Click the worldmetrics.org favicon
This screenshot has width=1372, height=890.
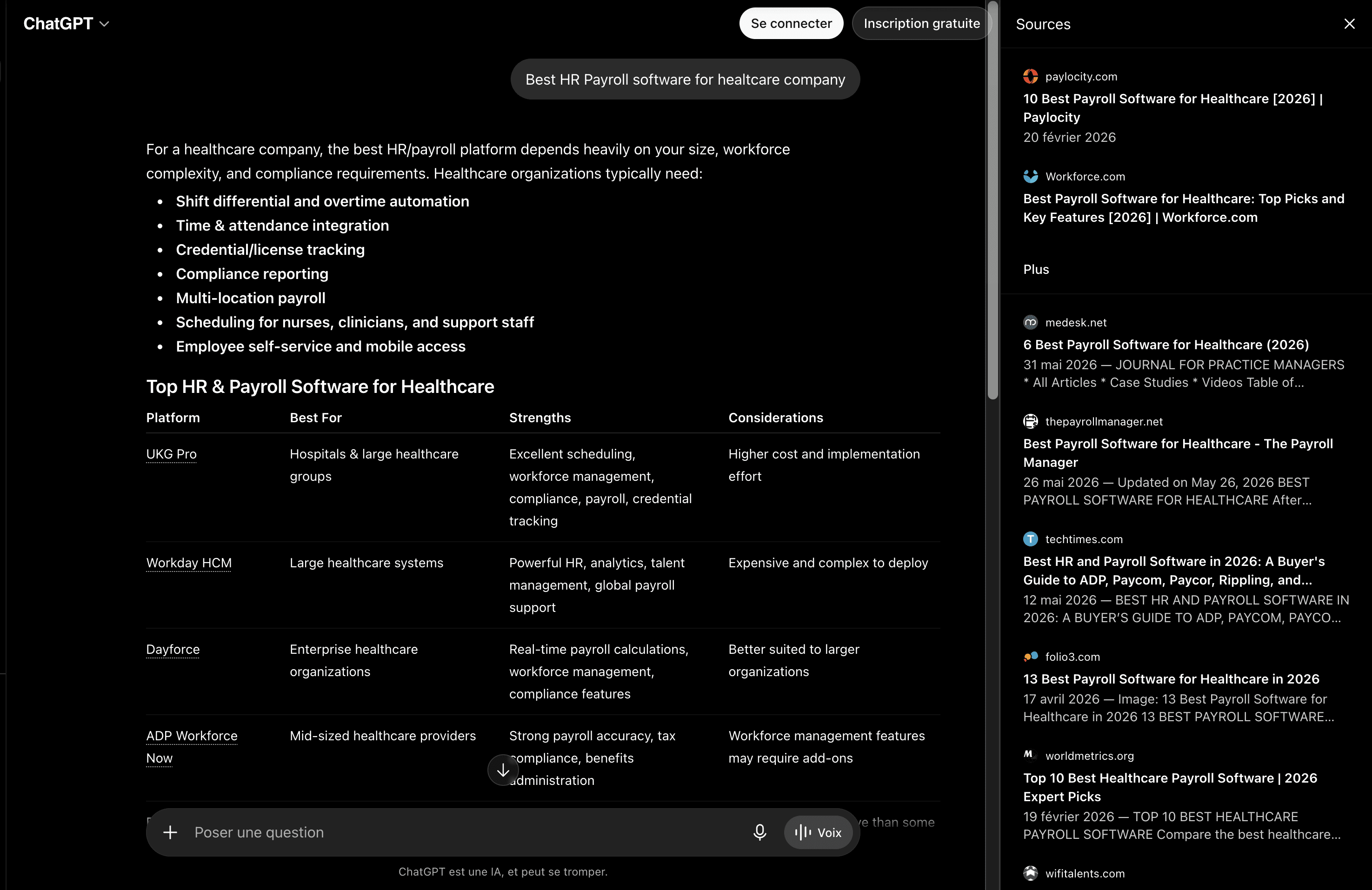pyautogui.click(x=1030, y=756)
